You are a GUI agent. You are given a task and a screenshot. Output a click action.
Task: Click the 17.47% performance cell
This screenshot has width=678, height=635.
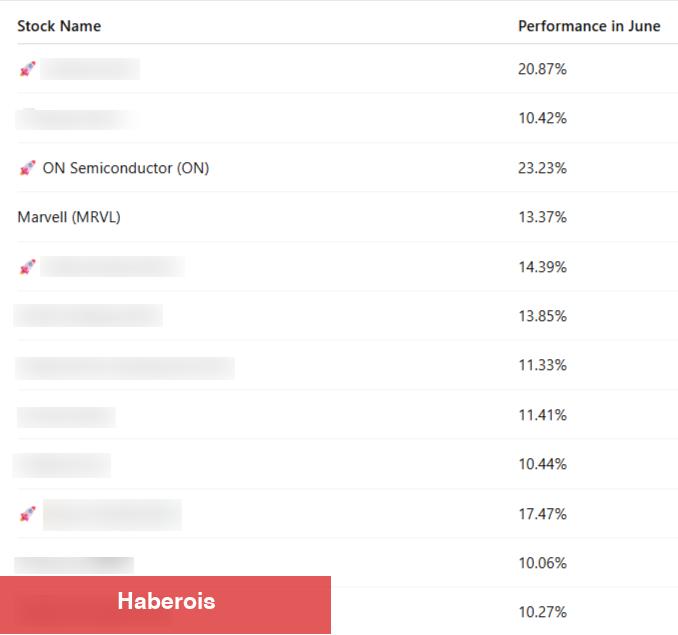pos(542,514)
